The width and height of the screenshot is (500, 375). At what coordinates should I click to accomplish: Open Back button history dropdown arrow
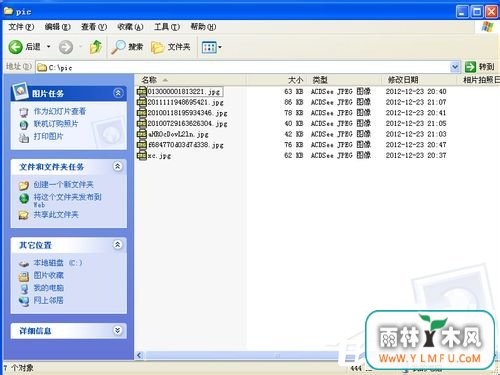(x=49, y=47)
